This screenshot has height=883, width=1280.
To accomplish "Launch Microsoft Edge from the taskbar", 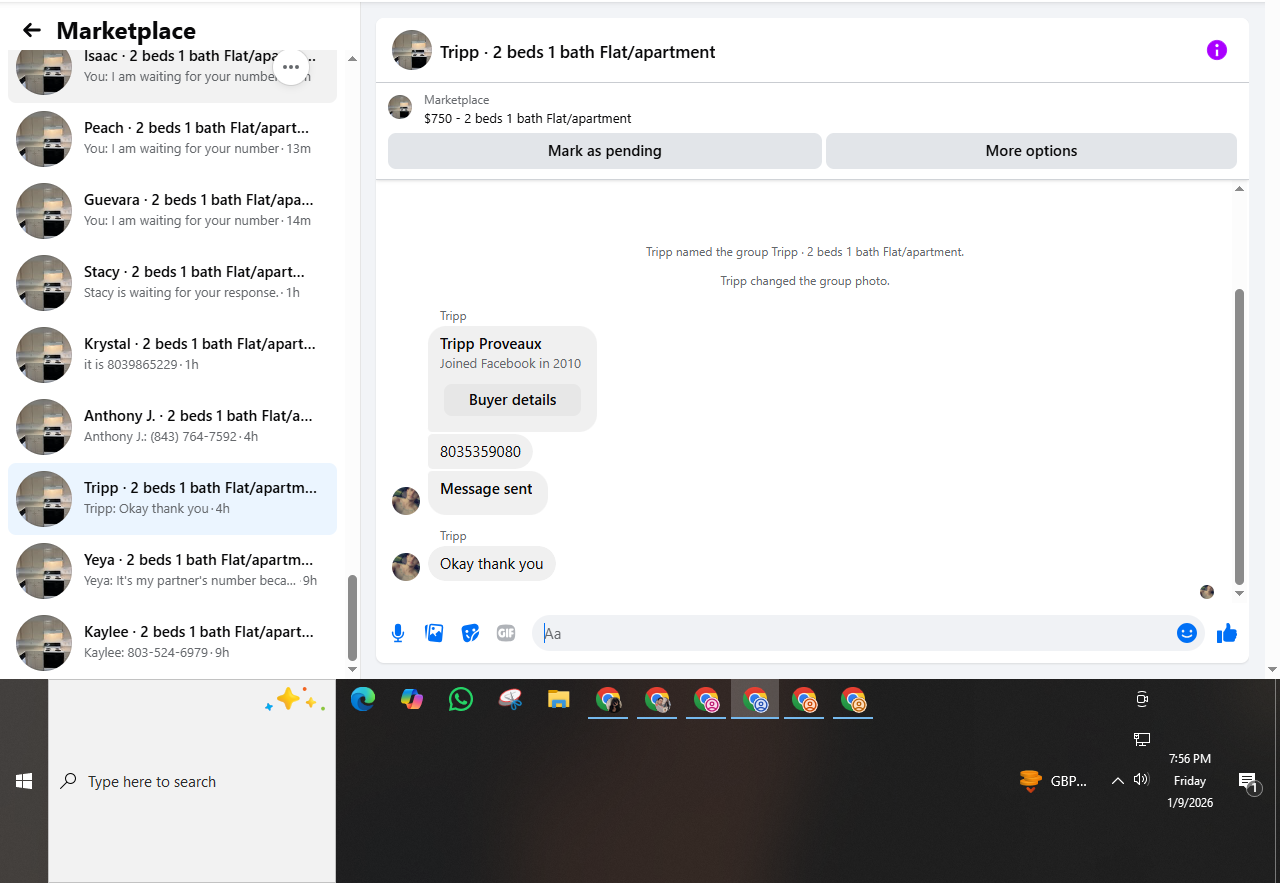I will pyautogui.click(x=363, y=700).
